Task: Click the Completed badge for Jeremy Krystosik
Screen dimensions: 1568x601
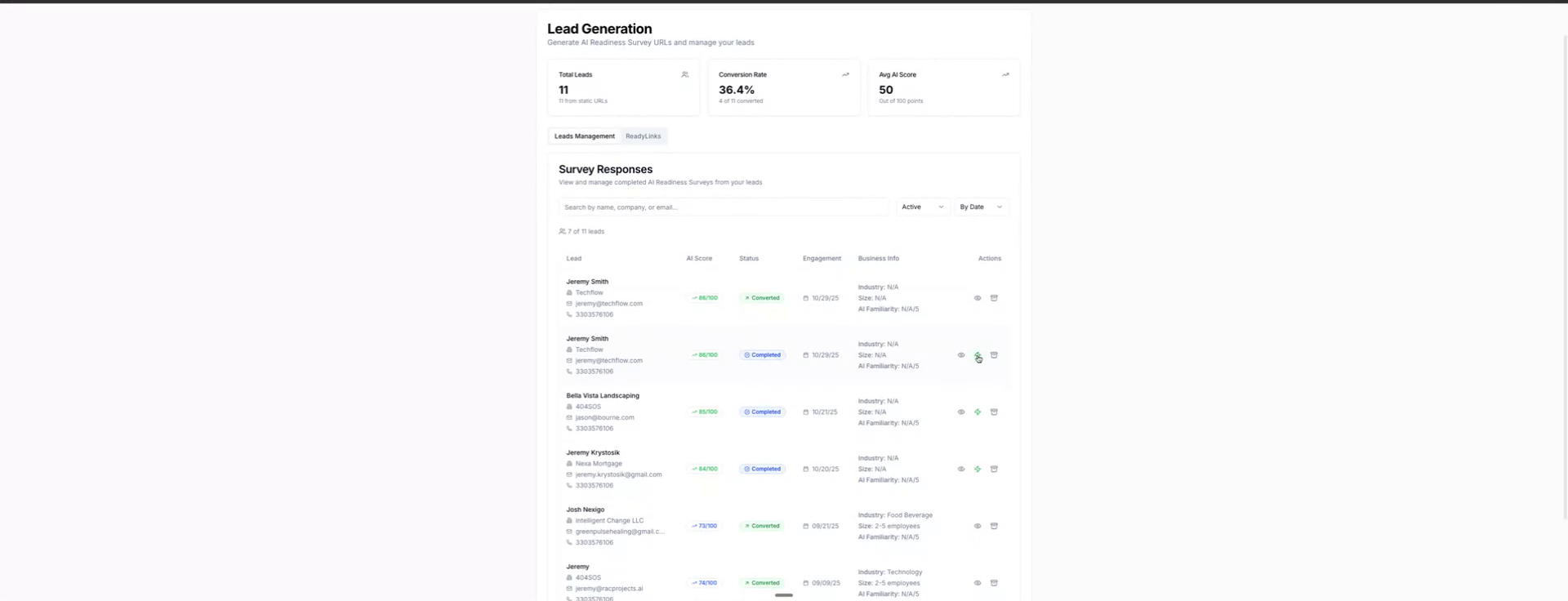Action: 763,470
